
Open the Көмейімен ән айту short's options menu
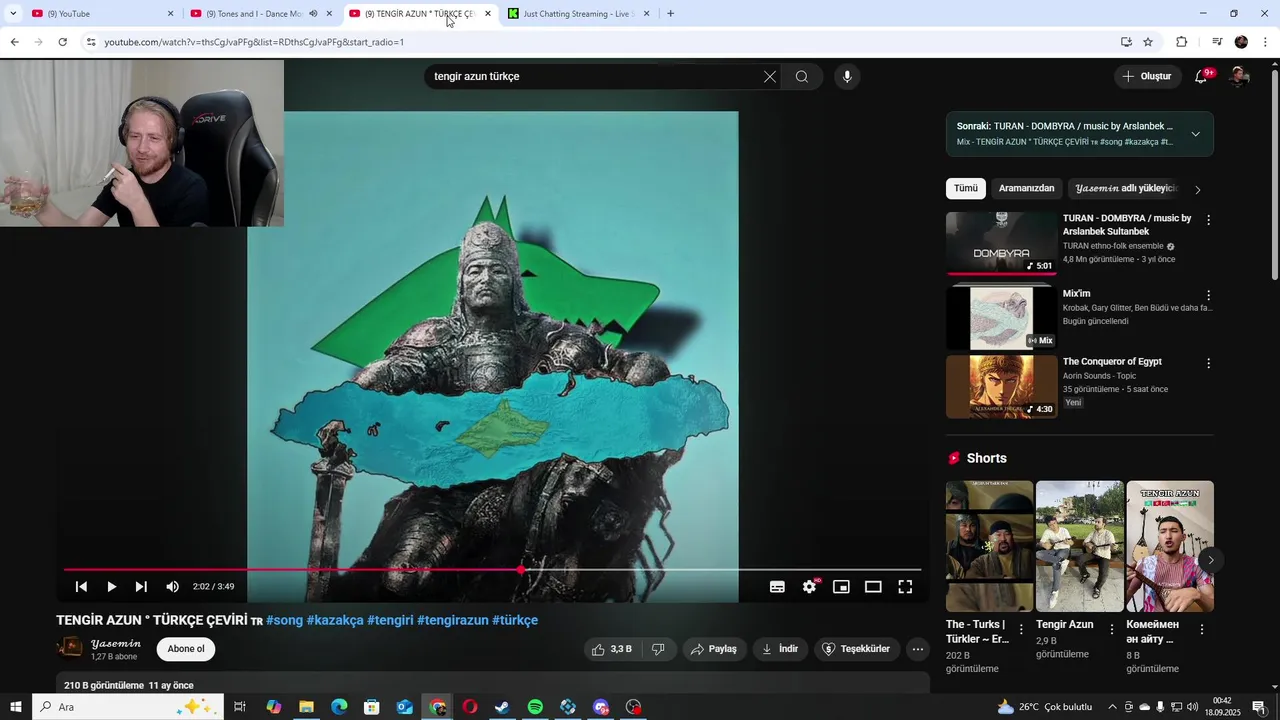(x=1202, y=630)
